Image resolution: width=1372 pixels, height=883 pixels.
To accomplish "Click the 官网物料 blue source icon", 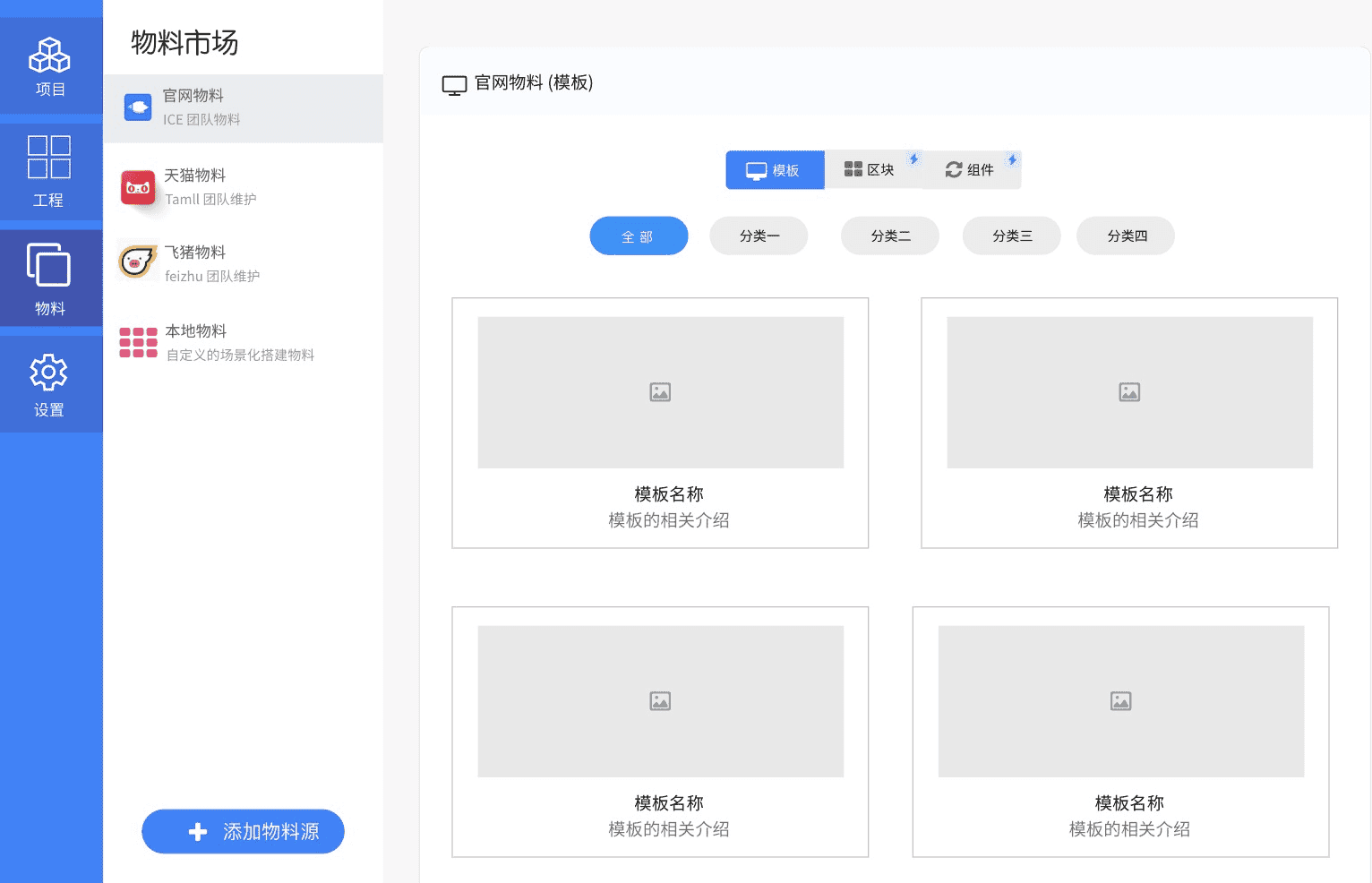I will 138,107.
